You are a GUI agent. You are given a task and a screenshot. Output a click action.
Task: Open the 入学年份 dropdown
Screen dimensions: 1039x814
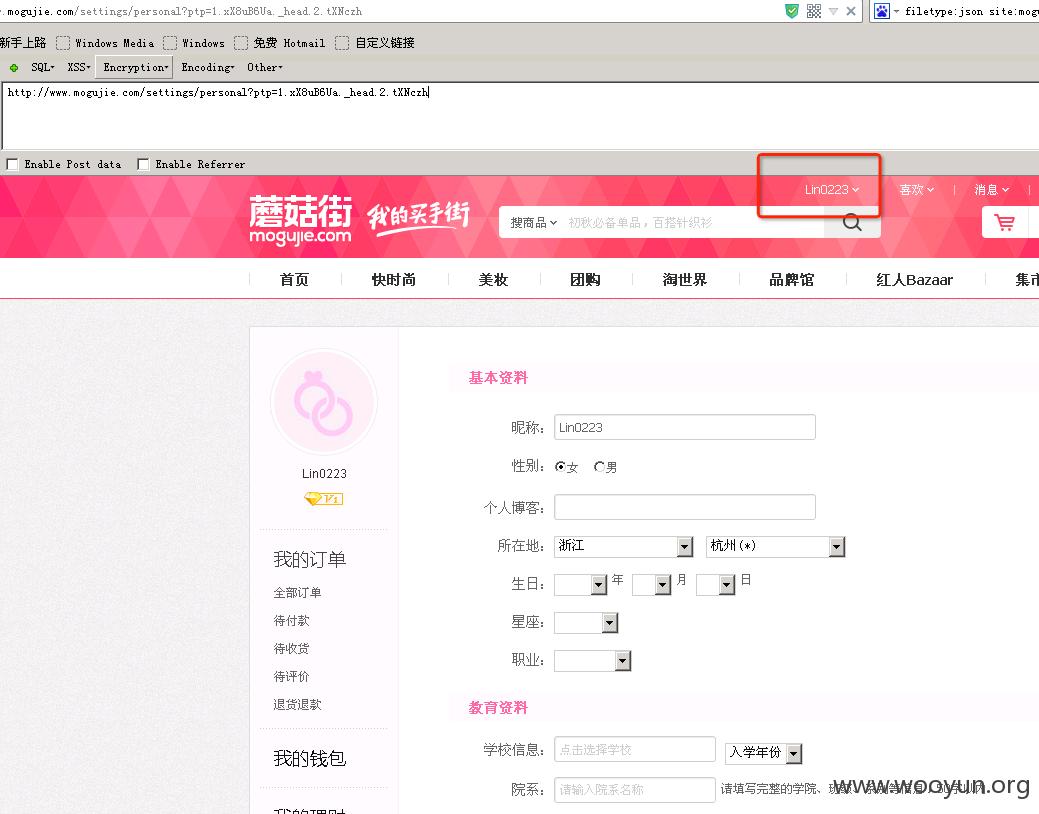pyautogui.click(x=763, y=752)
